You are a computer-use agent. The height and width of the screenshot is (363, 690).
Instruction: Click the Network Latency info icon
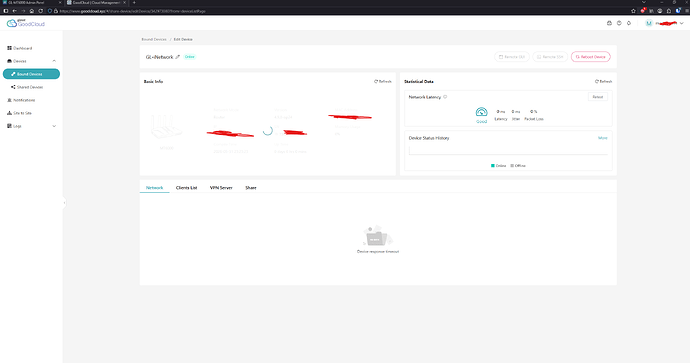tap(445, 97)
